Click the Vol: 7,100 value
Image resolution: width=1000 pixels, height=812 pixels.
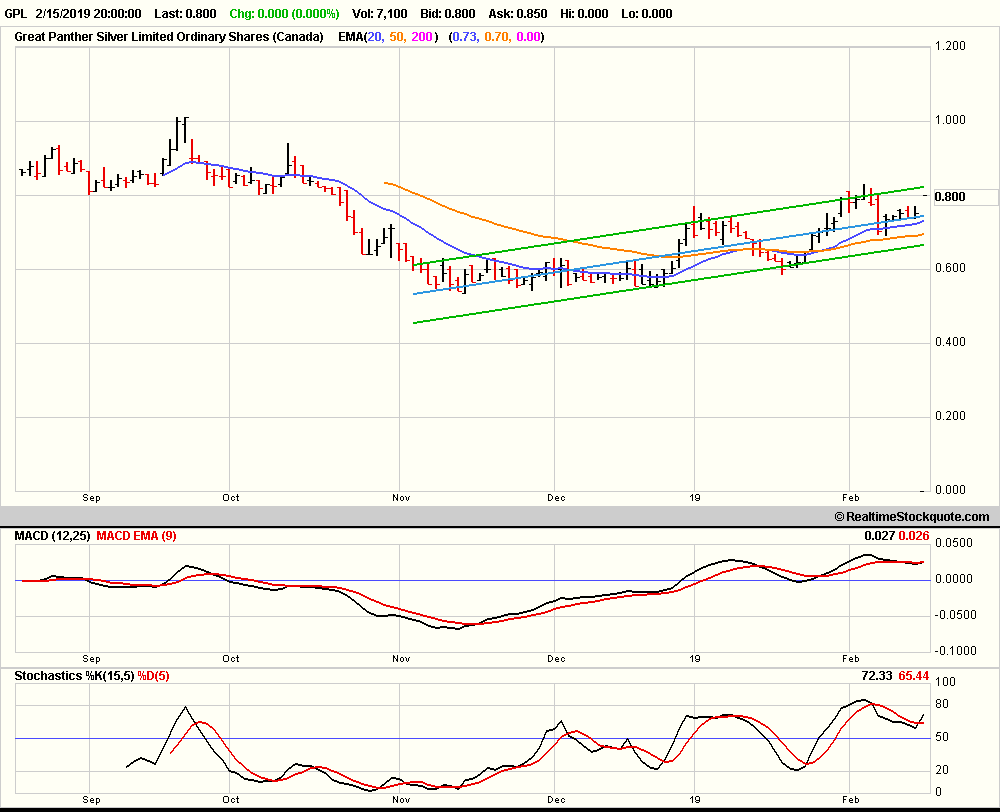point(379,13)
